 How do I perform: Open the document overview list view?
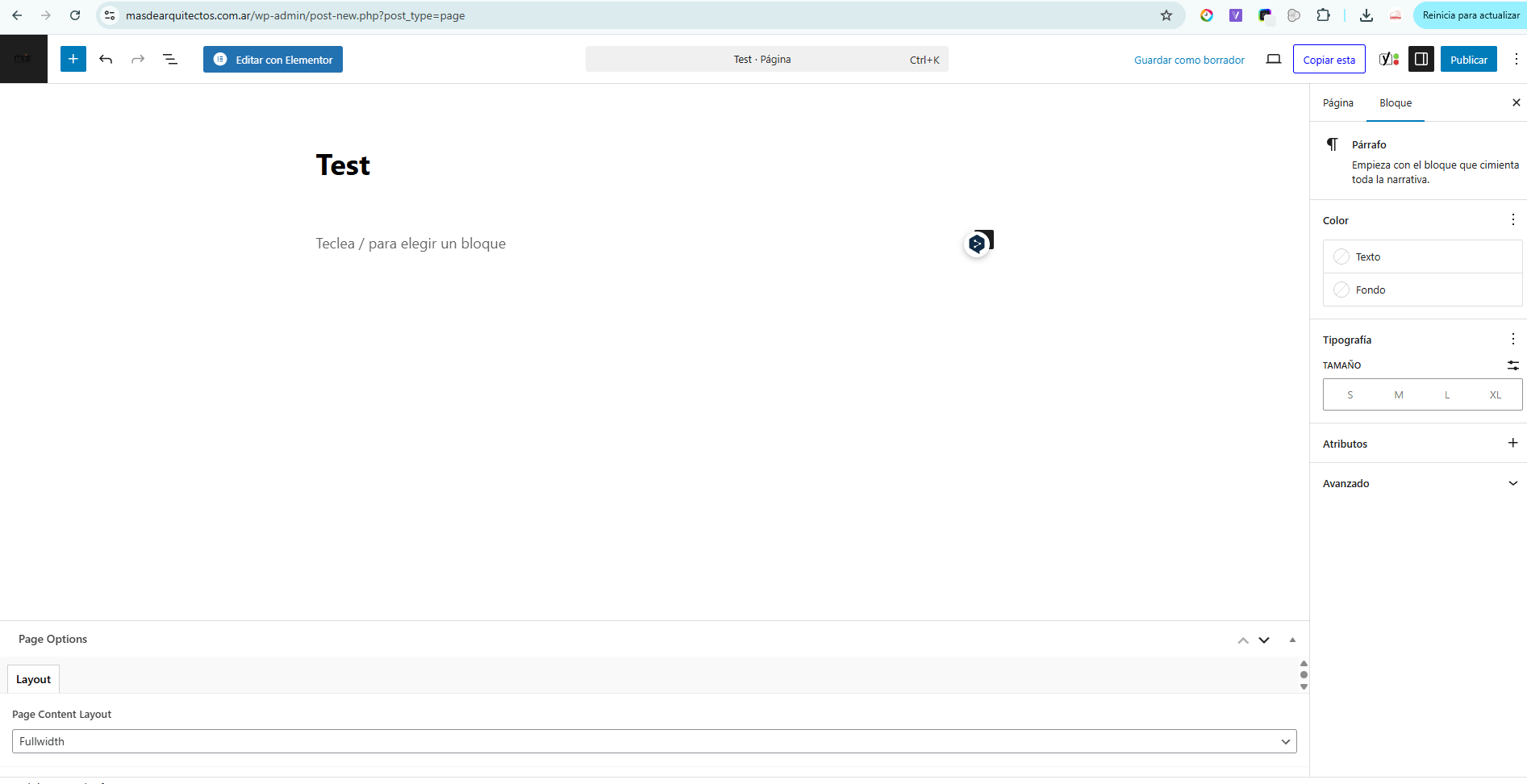170,59
